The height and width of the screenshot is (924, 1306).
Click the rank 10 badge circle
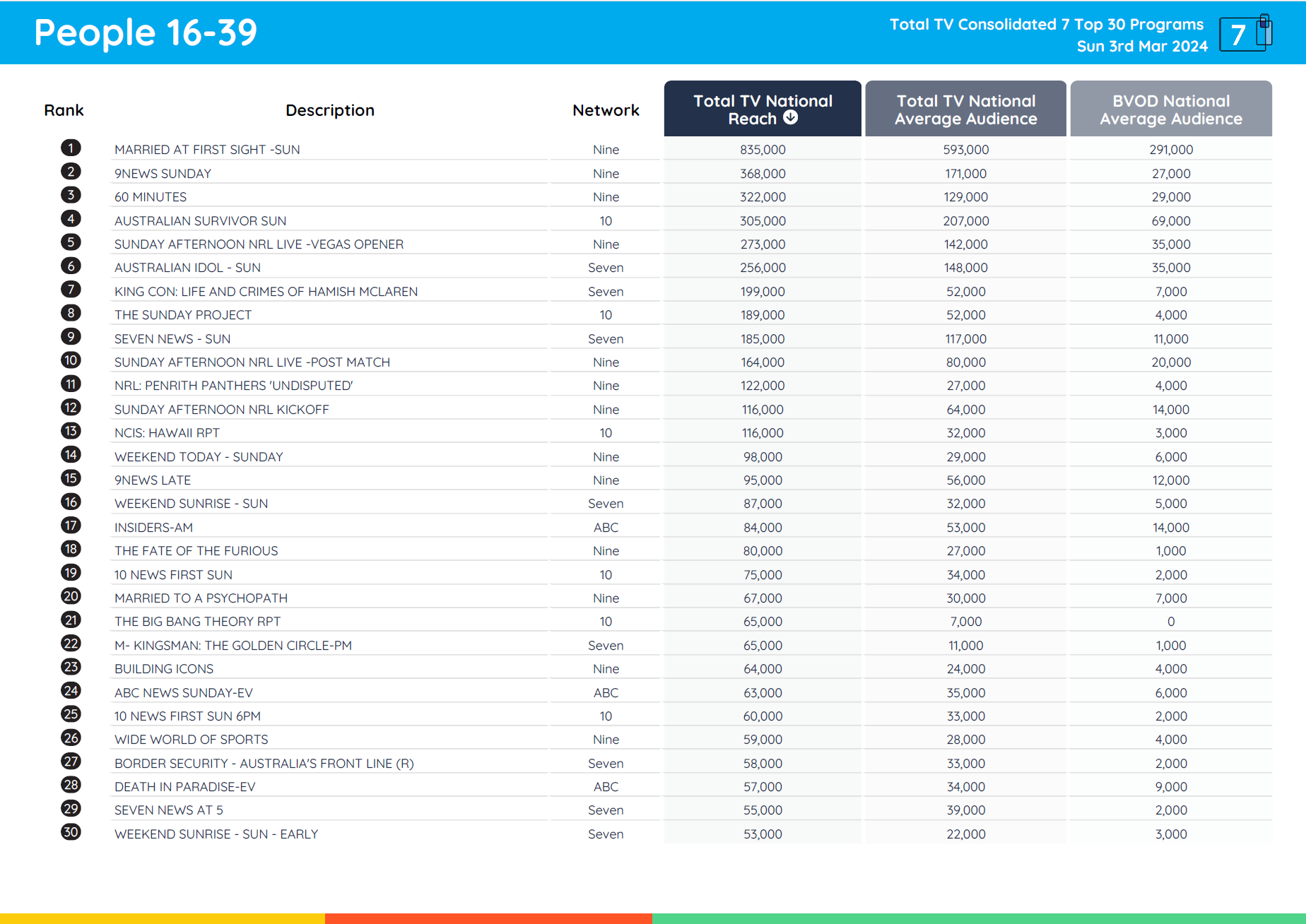[x=71, y=360]
